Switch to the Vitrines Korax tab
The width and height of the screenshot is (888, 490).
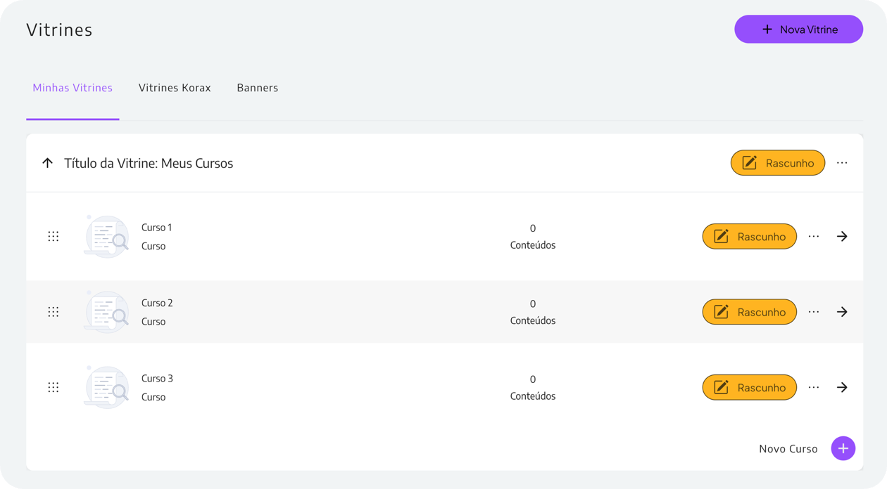click(x=174, y=88)
